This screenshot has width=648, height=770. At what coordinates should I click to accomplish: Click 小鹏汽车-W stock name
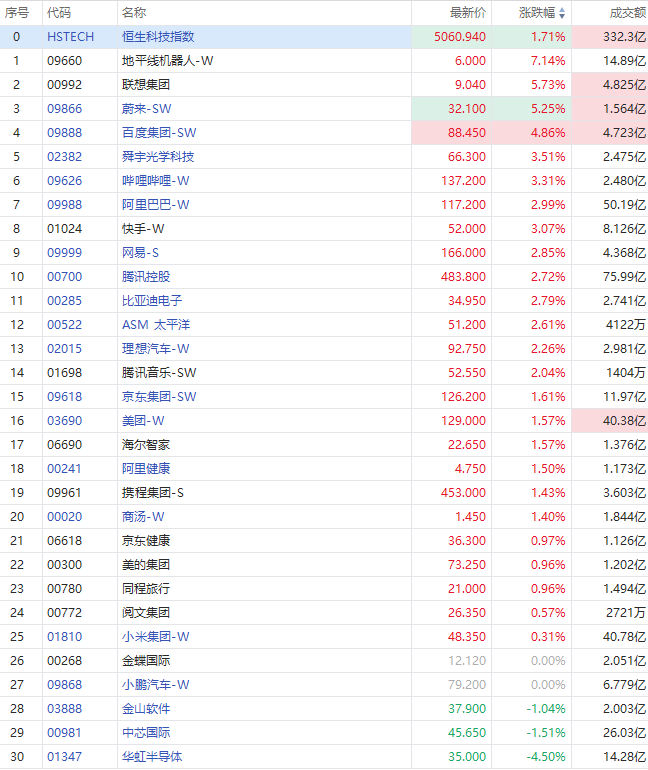click(155, 685)
